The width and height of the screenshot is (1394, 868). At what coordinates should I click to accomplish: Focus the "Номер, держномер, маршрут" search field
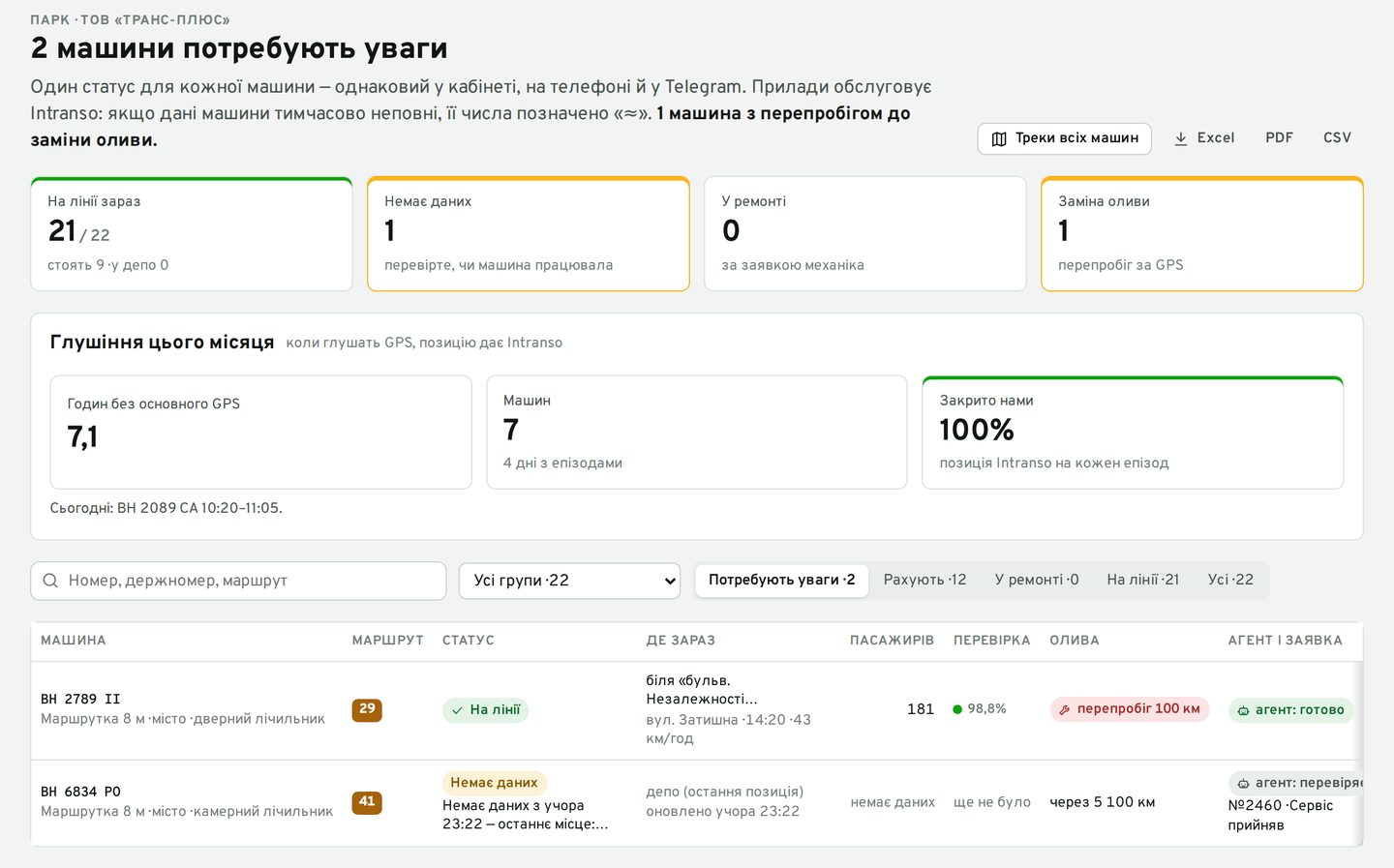click(x=238, y=581)
